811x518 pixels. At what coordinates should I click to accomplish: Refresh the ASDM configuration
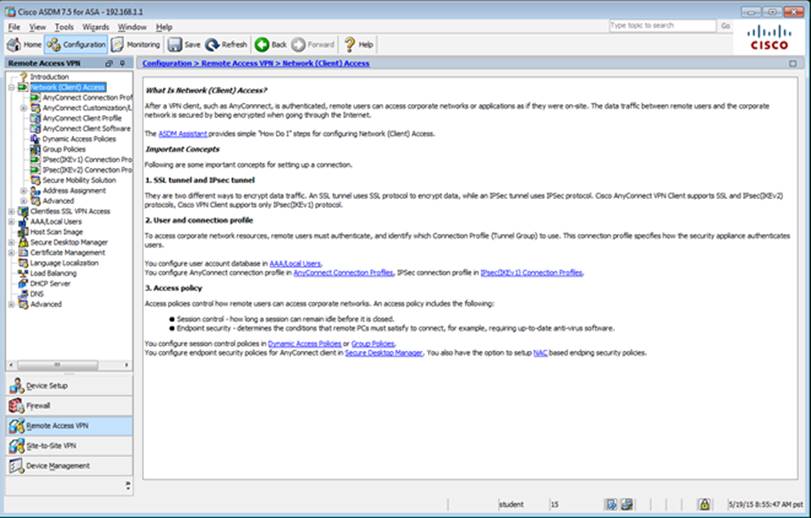point(227,45)
